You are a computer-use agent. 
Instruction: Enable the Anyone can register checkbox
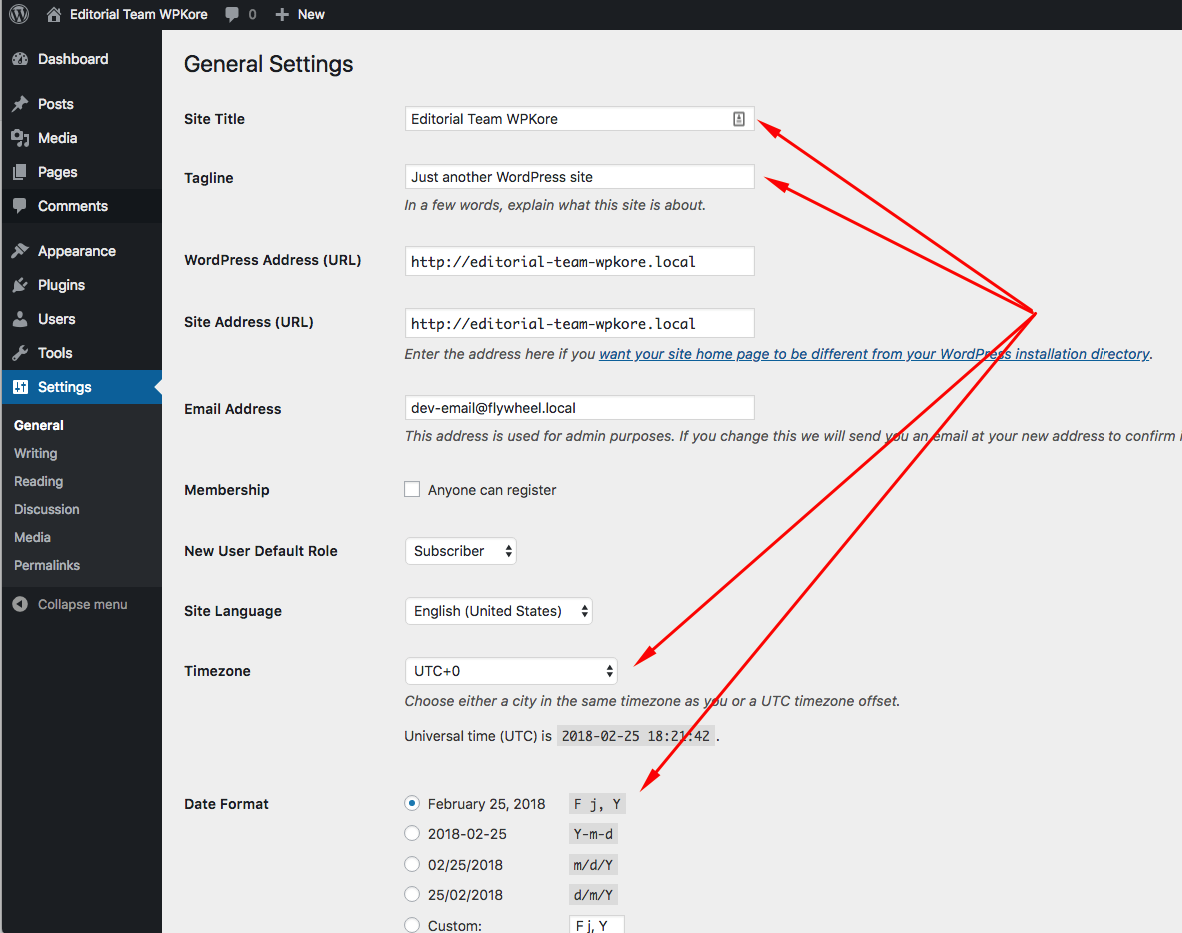(x=412, y=490)
